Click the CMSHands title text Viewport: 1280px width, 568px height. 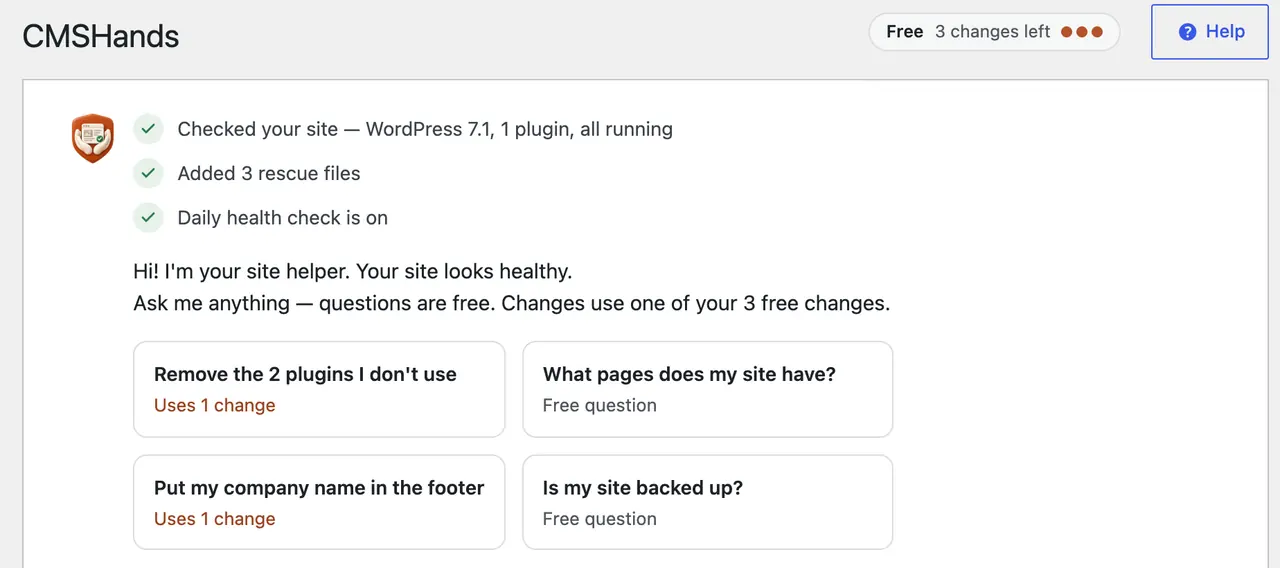point(100,37)
